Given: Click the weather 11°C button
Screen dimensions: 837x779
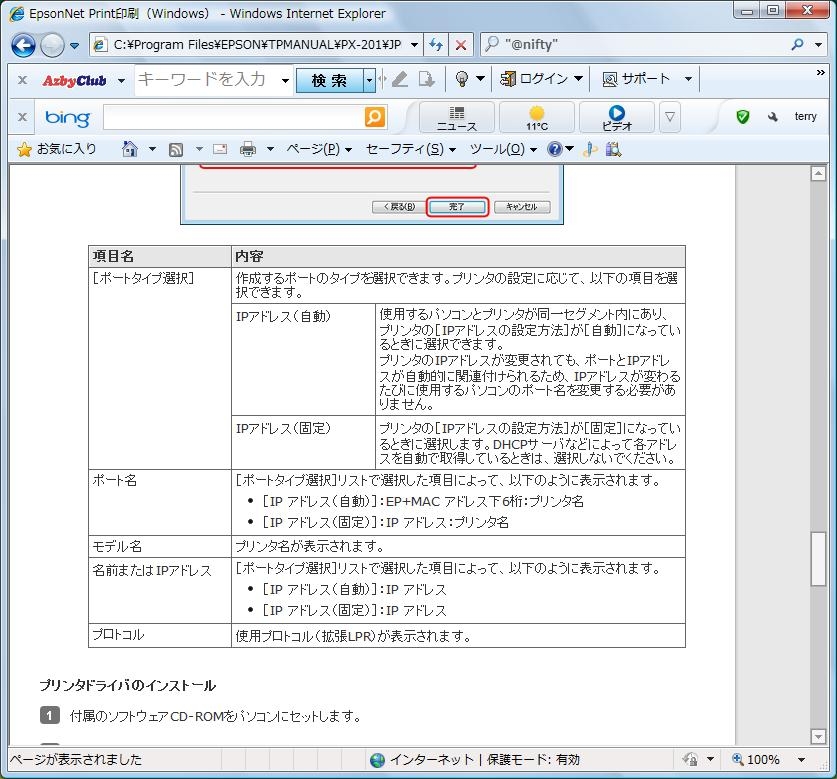Looking at the screenshot, I should pyautogui.click(x=537, y=117).
